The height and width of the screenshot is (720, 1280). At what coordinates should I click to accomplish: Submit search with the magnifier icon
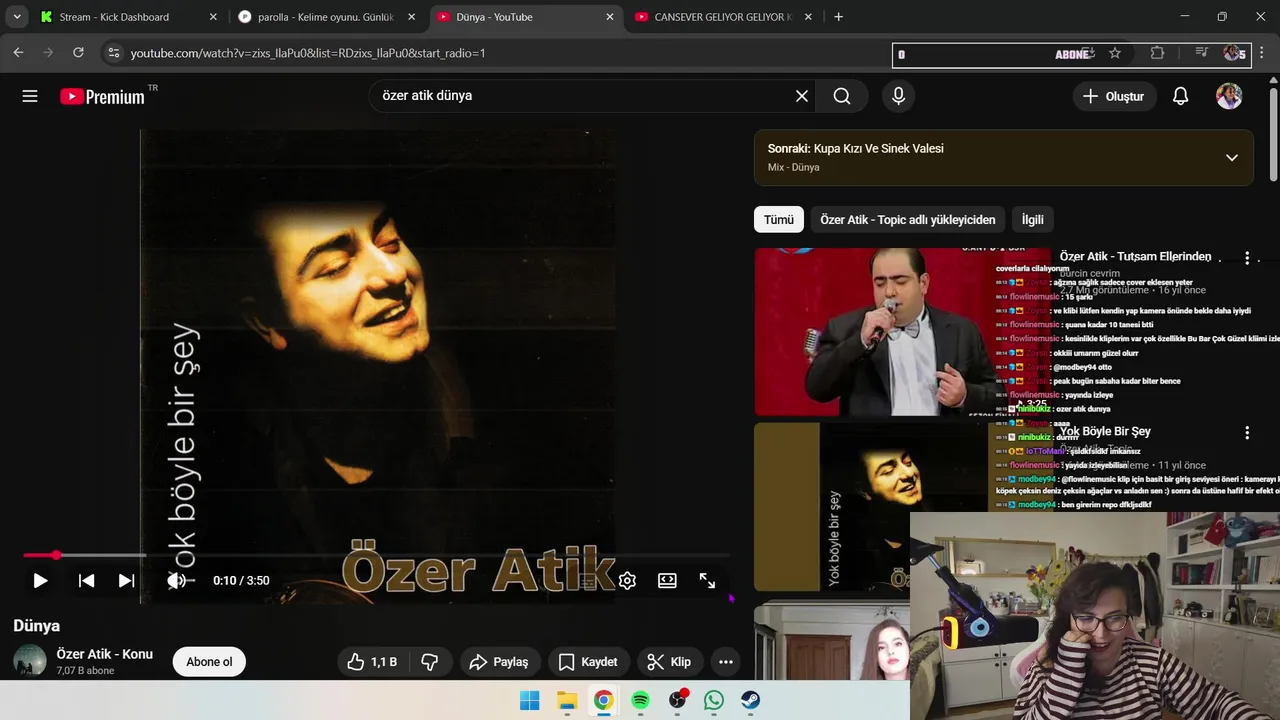842,96
